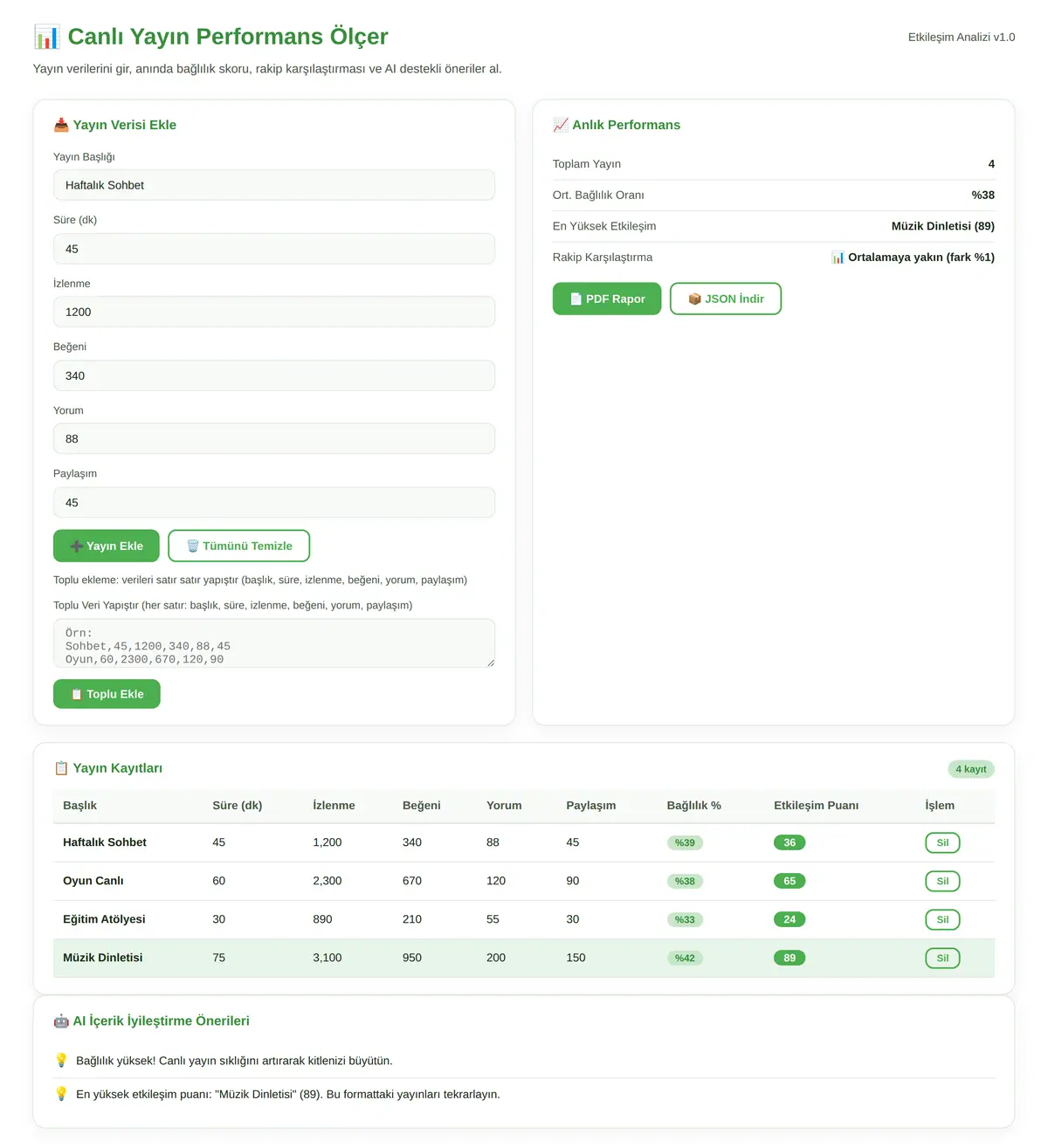Submit pasted data with Toplu Ekle
1048x1148 pixels.
point(107,694)
